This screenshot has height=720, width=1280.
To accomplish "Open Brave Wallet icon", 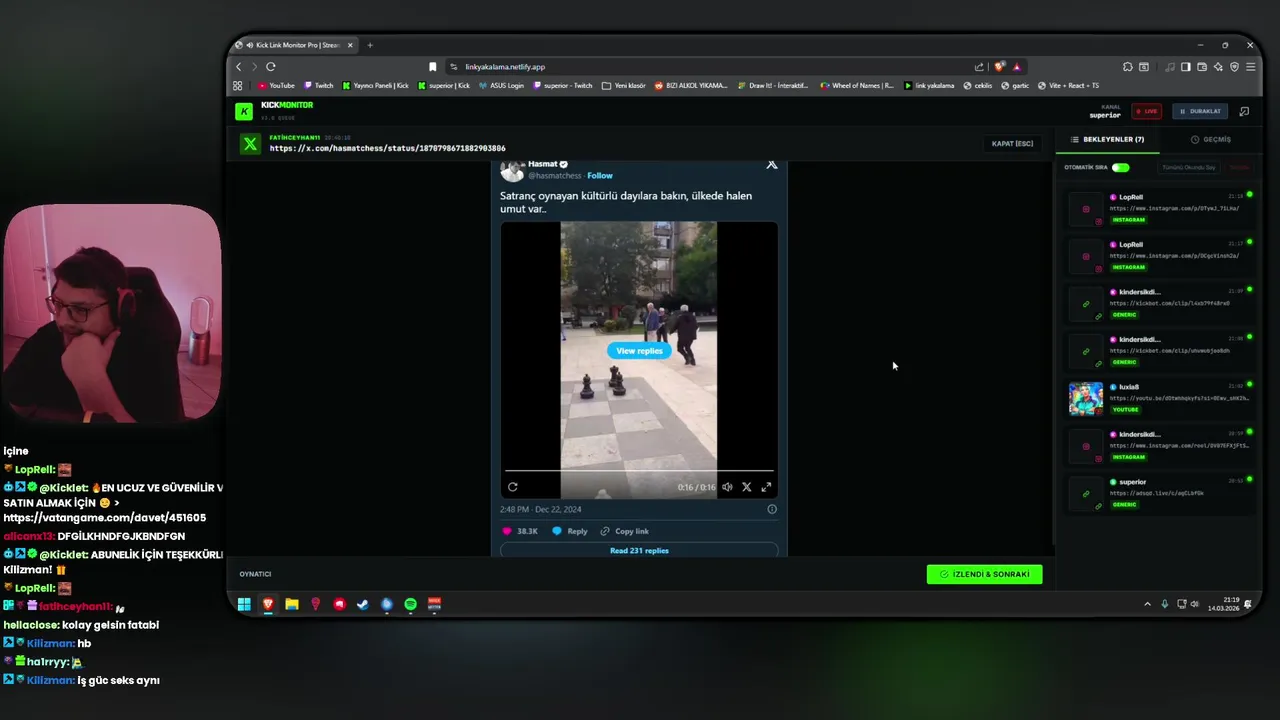I will (x=1202, y=67).
